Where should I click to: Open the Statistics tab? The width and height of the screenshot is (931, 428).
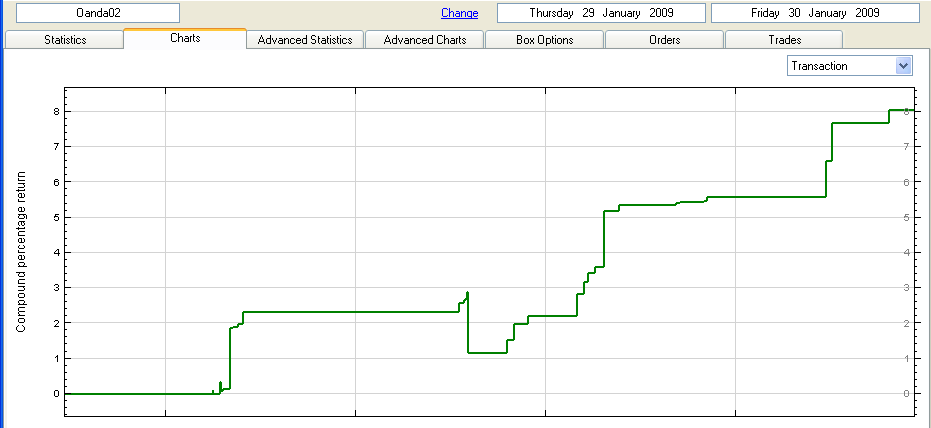[x=65, y=40]
